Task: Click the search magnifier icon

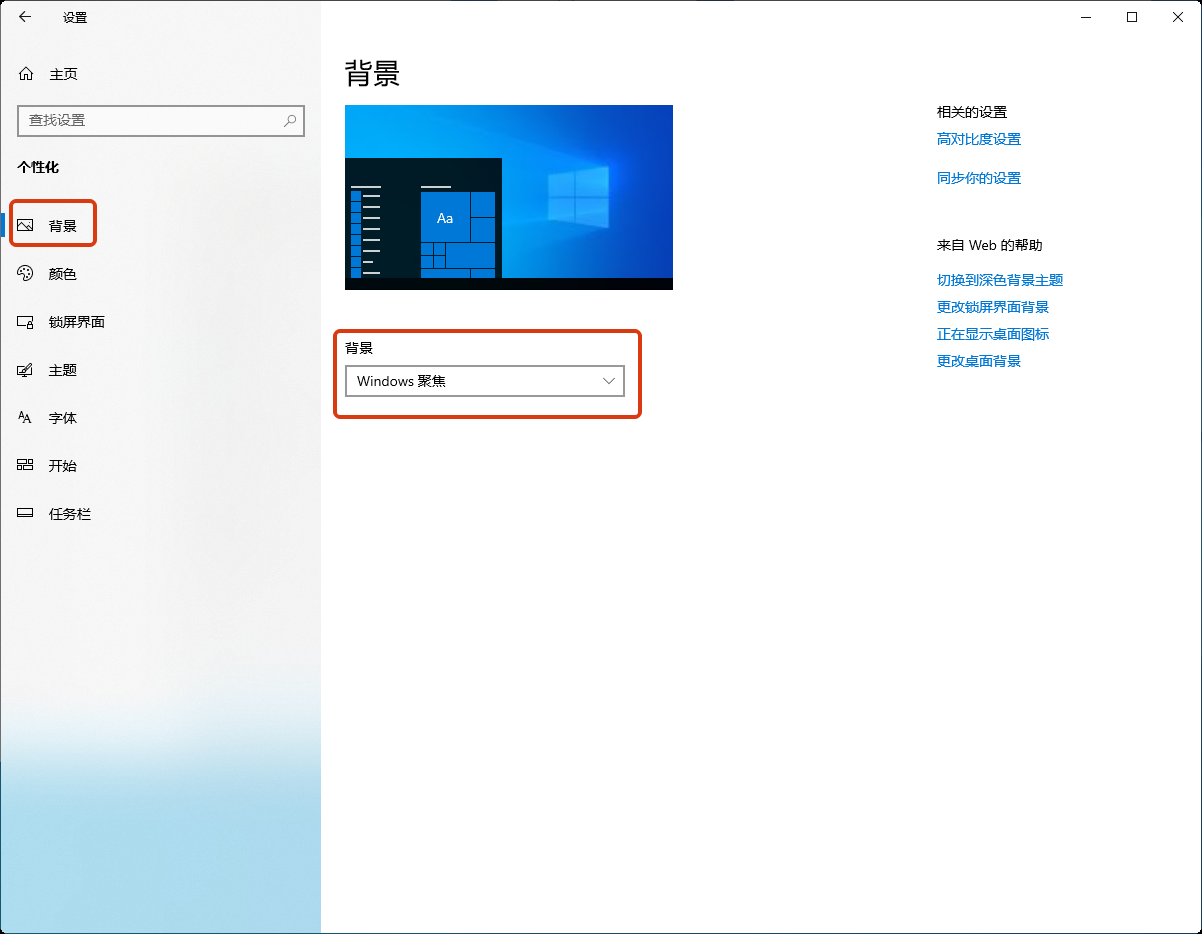Action: [x=290, y=120]
